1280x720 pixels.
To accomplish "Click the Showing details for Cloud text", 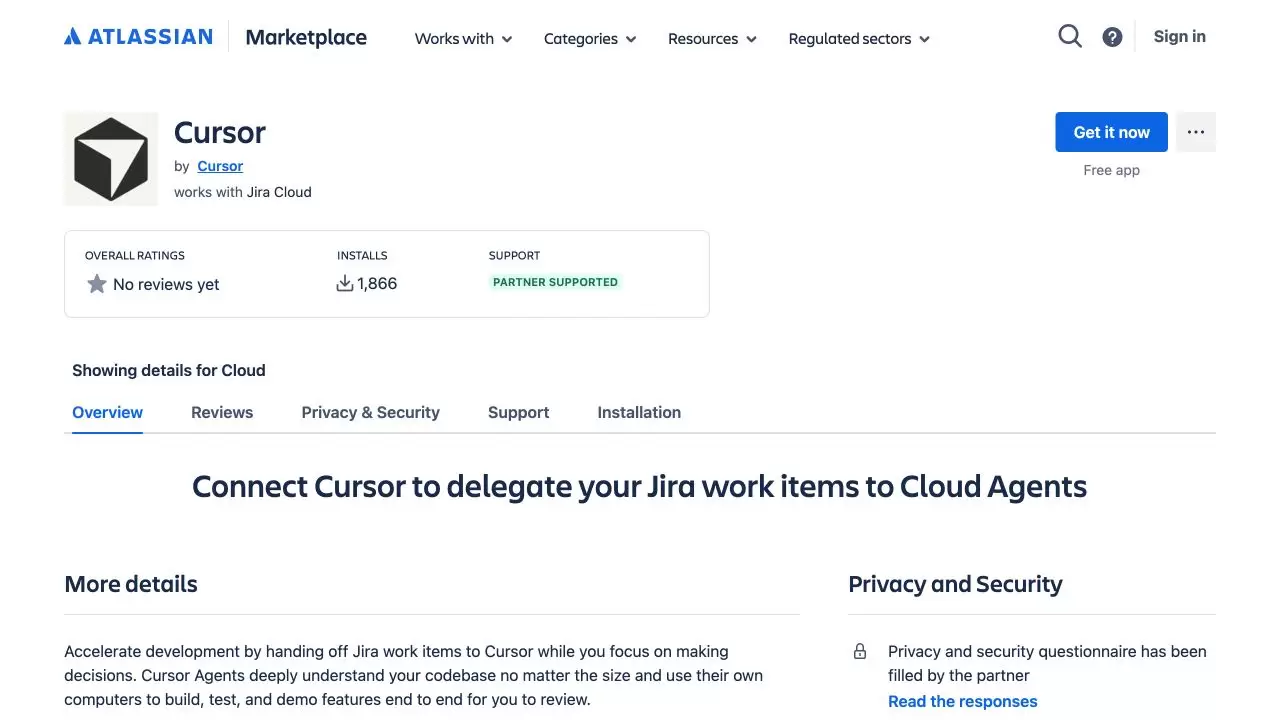I will (x=169, y=370).
